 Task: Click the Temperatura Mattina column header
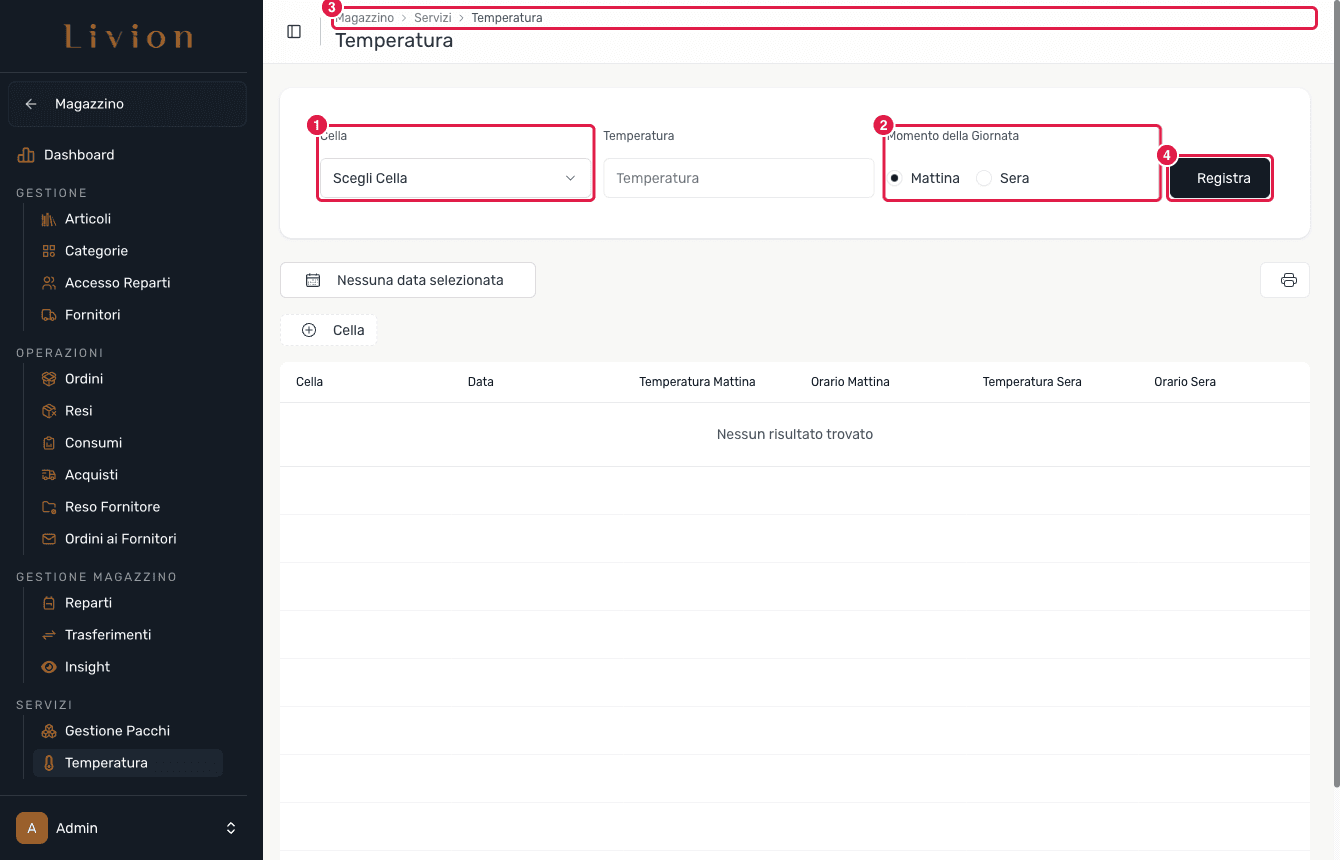(697, 382)
